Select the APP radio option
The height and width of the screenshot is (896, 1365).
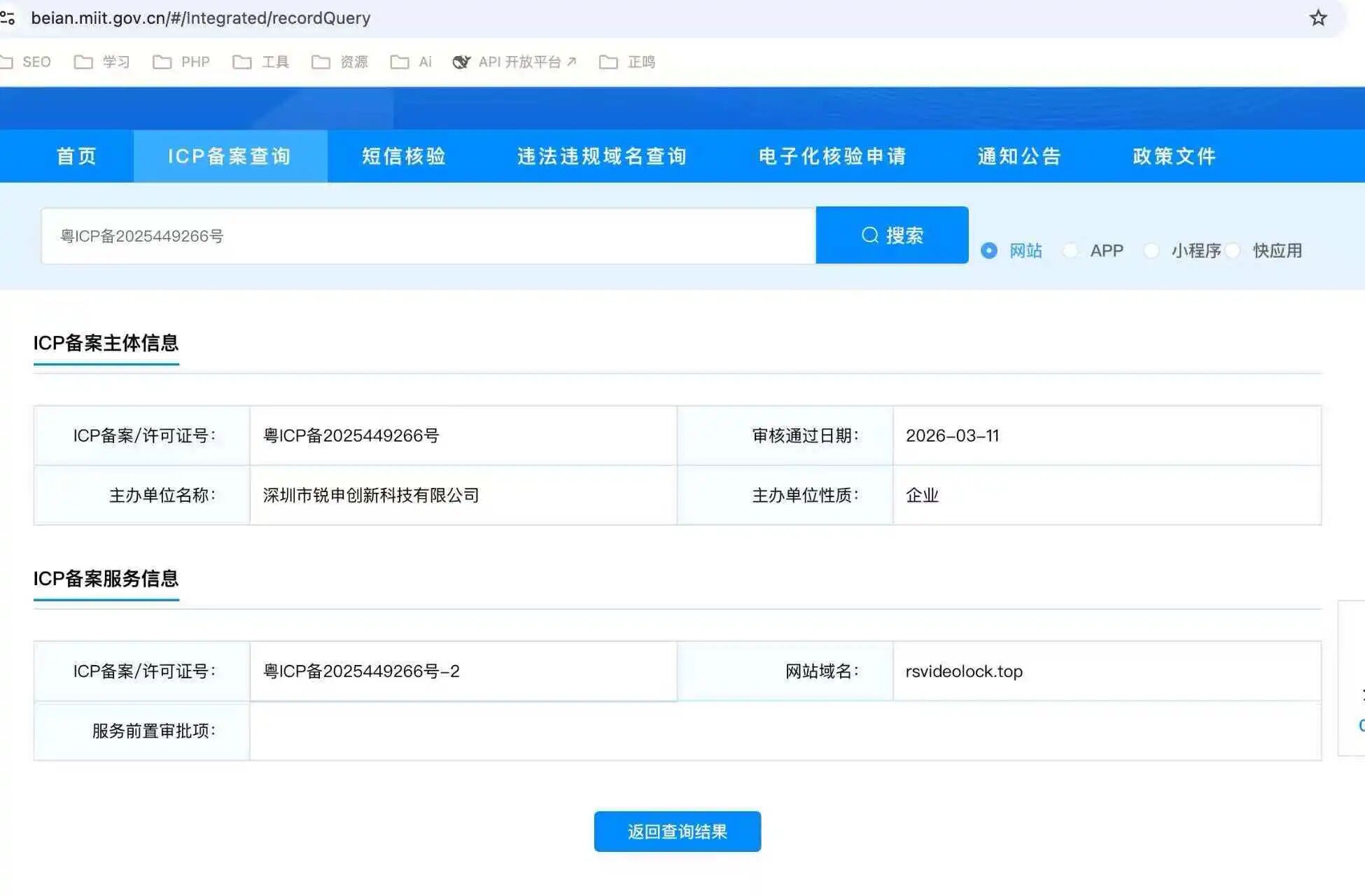coord(1070,251)
